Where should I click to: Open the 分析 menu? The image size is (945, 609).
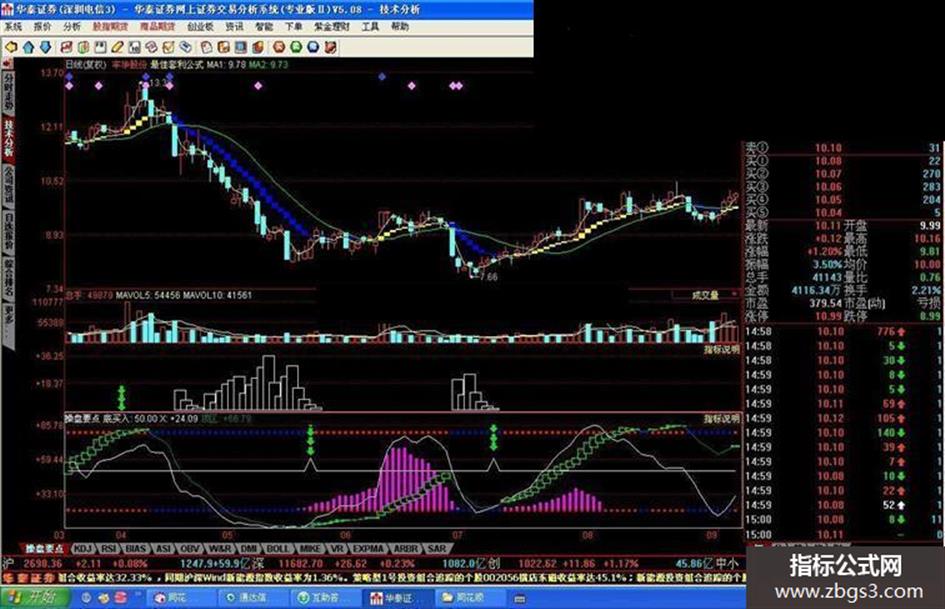[72, 27]
